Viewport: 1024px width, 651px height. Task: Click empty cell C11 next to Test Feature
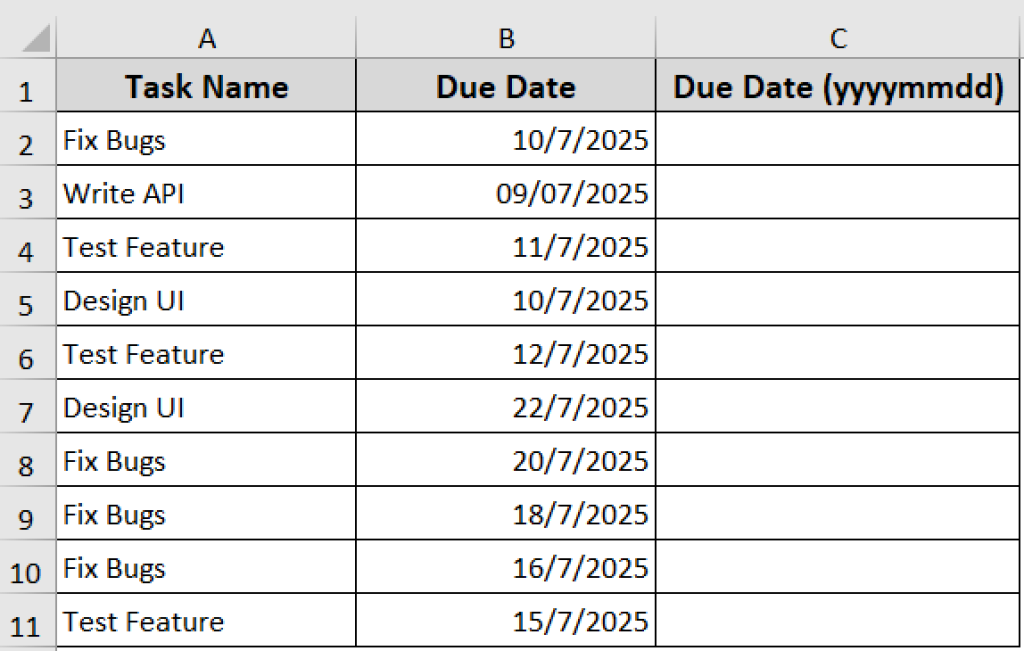[x=837, y=621]
